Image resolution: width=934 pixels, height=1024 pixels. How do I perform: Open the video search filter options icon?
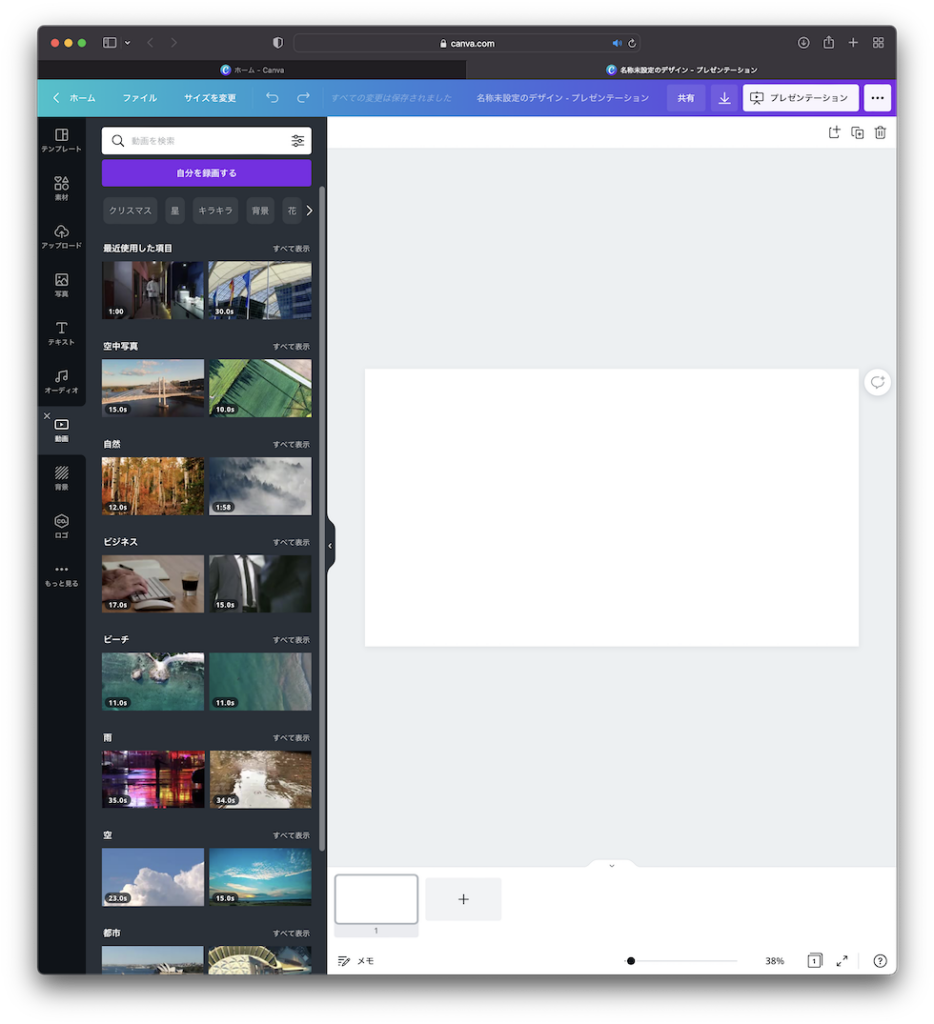(297, 141)
